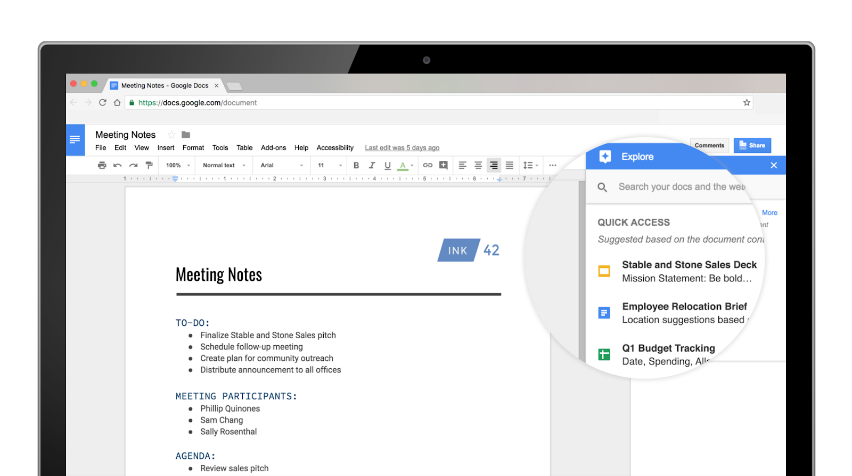
Task: Open the text color picker
Action: pyautogui.click(x=404, y=165)
